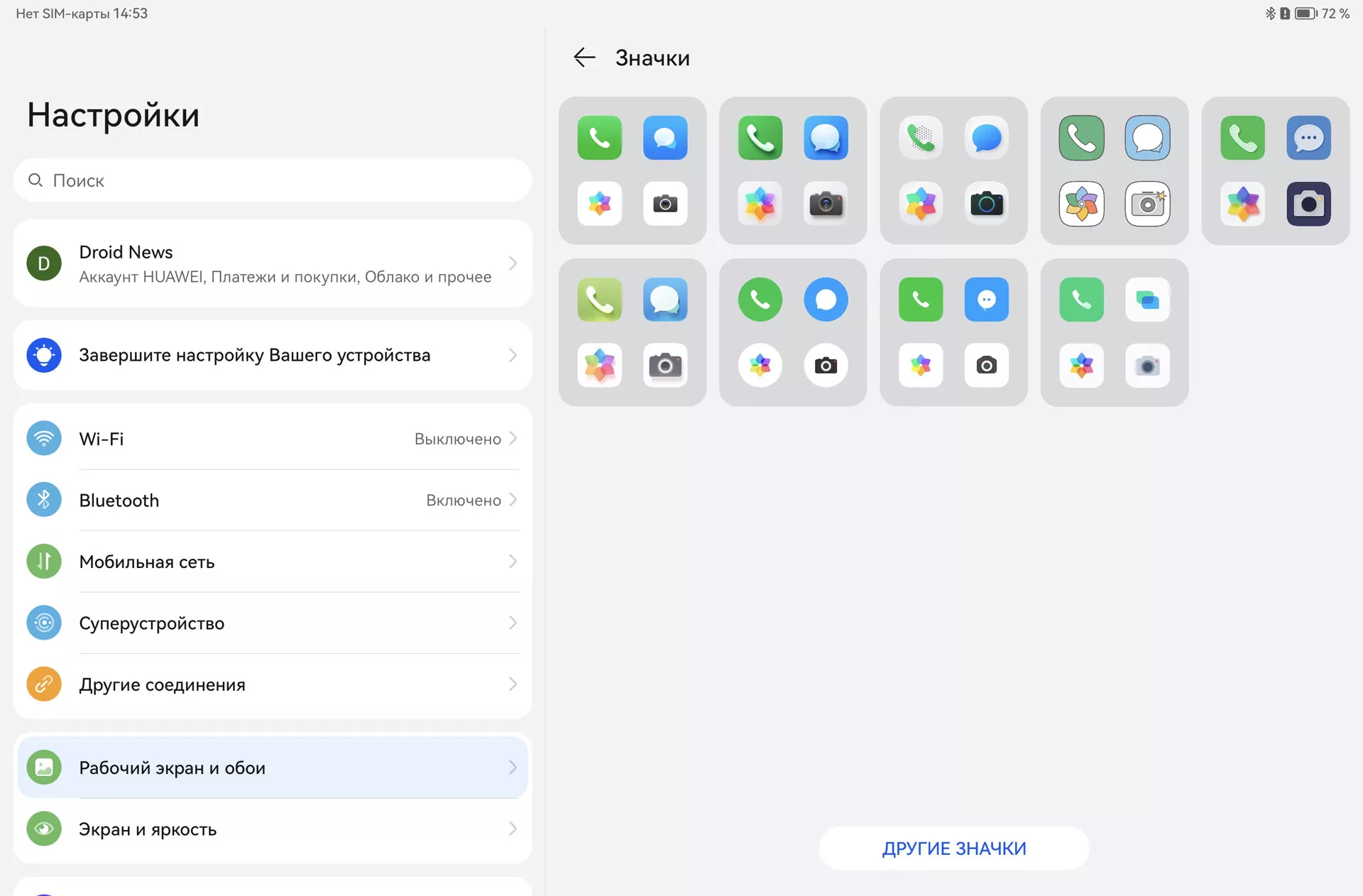1363x896 pixels.
Task: Expand the Wi-Fi row chevron
Action: pyautogui.click(x=513, y=439)
